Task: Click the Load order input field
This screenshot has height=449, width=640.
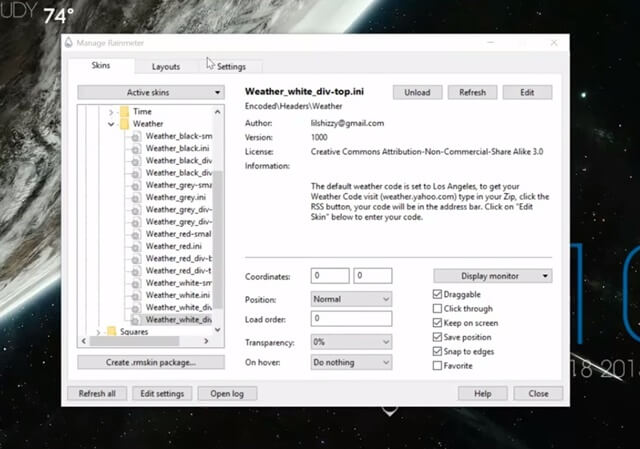Action: [x=351, y=318]
